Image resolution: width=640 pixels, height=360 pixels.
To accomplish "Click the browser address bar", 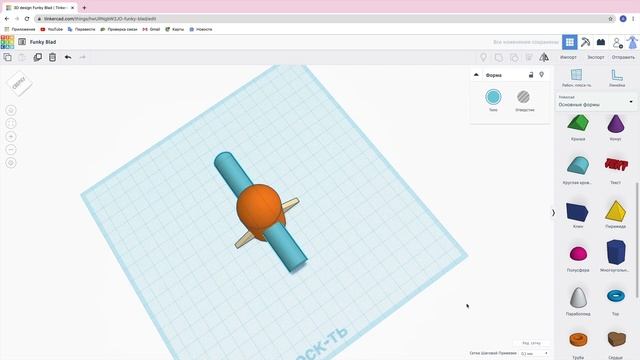I will pyautogui.click(x=325, y=19).
